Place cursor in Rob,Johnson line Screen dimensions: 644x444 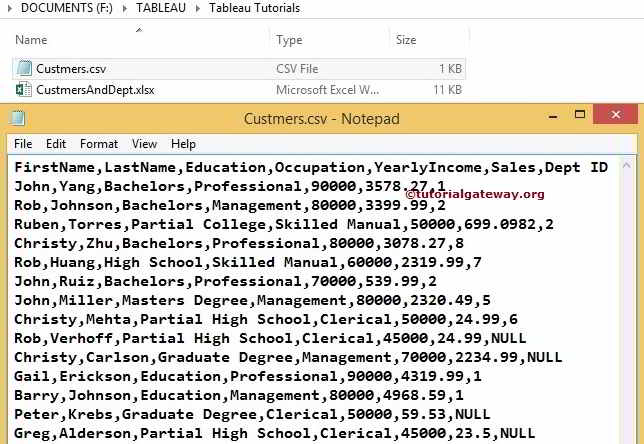[230, 205]
